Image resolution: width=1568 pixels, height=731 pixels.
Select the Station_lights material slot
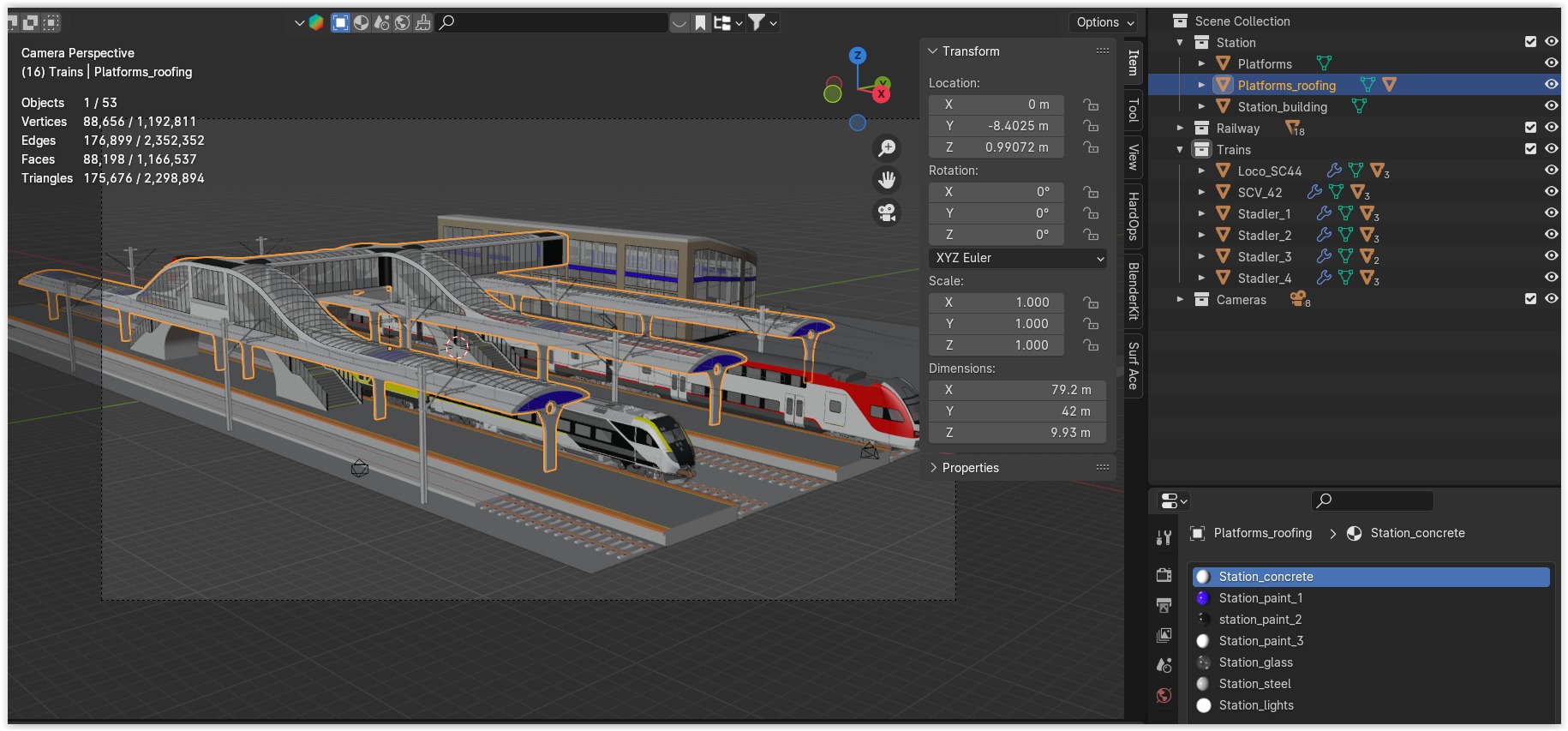pyautogui.click(x=1370, y=705)
